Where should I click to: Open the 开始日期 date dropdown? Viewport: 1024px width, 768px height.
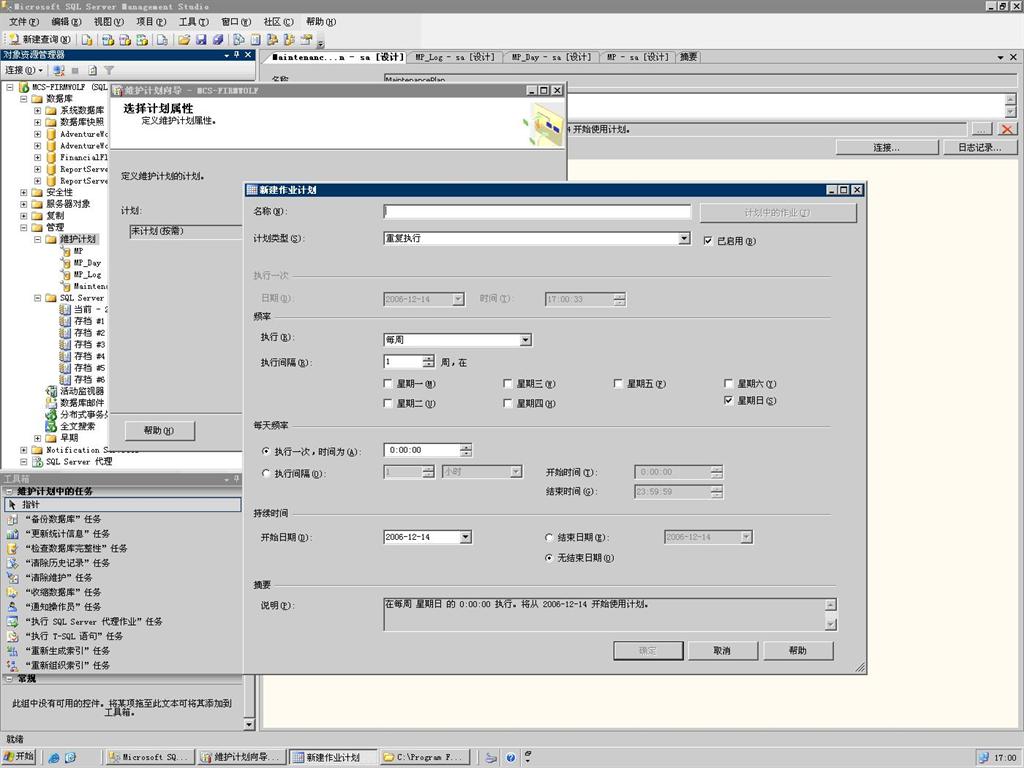[465, 537]
